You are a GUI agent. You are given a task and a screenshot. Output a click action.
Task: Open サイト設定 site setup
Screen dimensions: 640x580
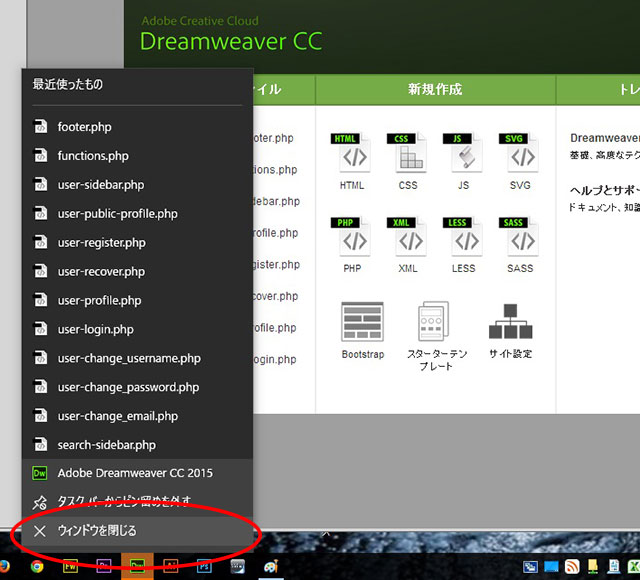coord(510,331)
